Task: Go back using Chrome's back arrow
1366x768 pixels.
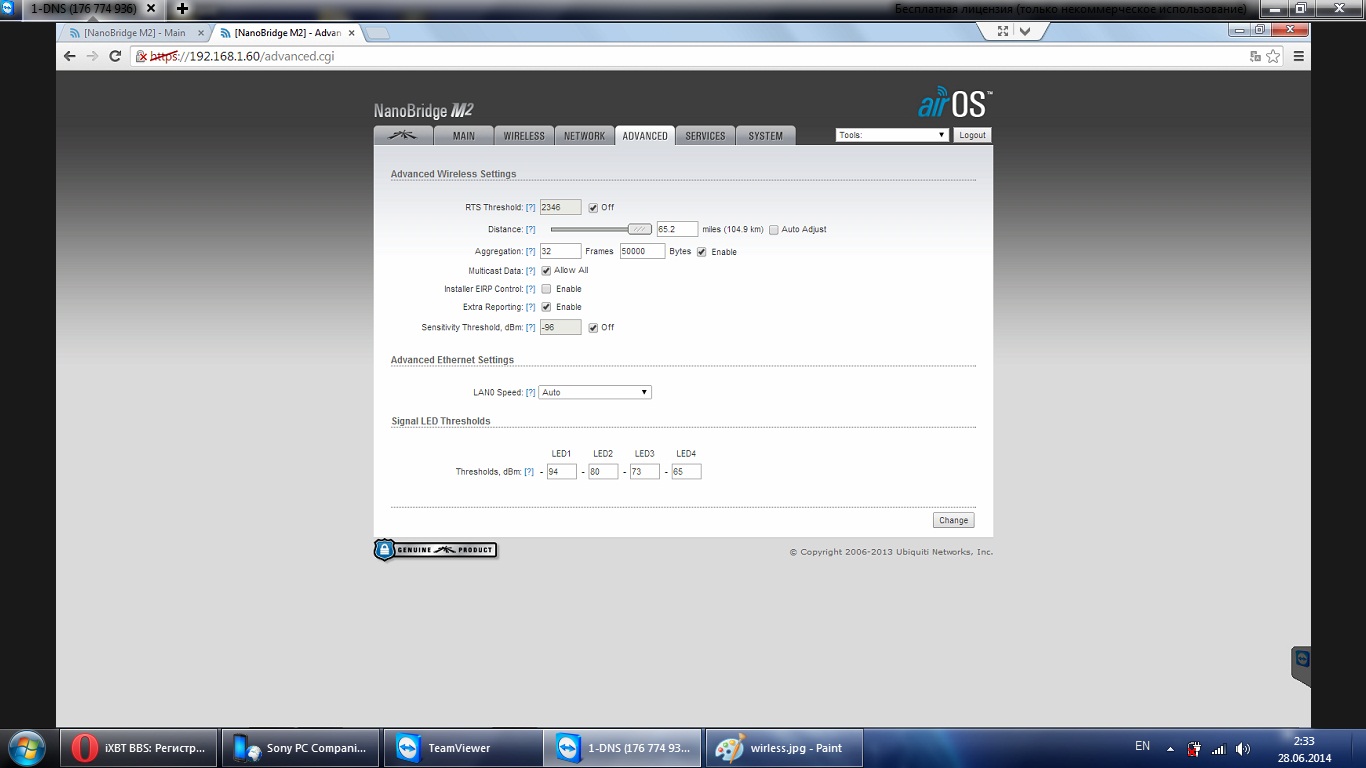Action: pos(69,56)
